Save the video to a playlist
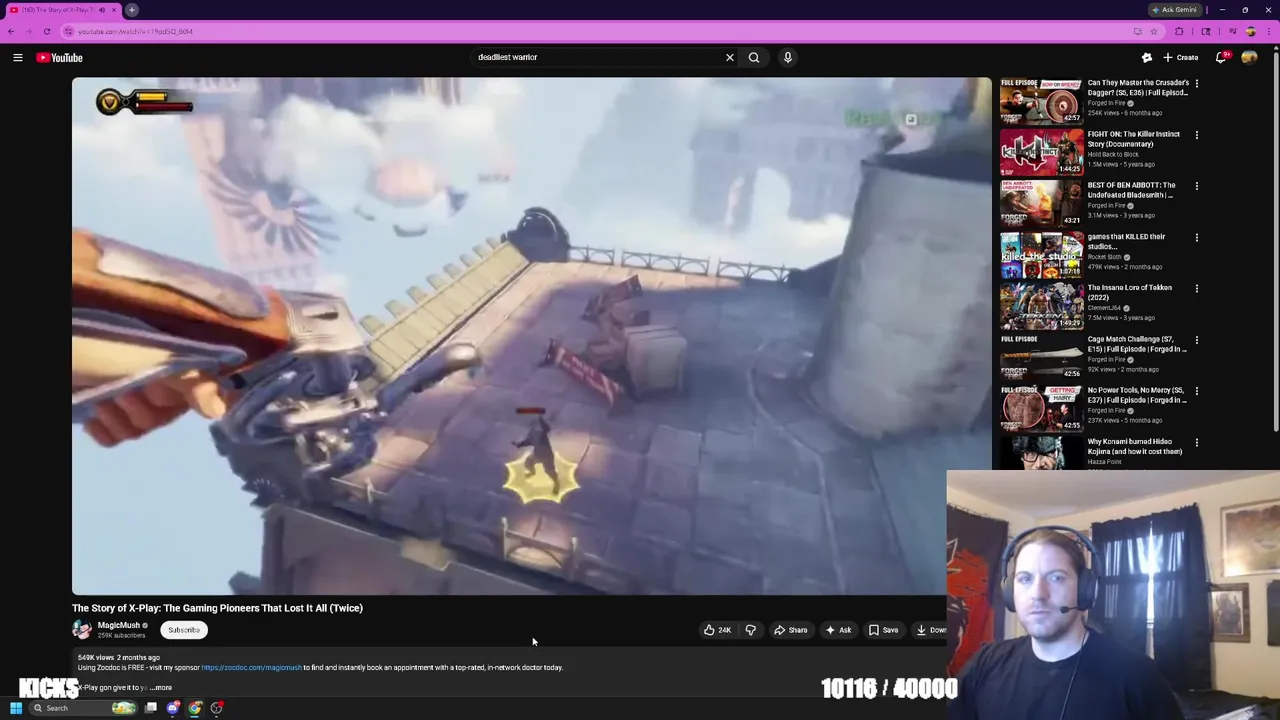 pos(883,630)
